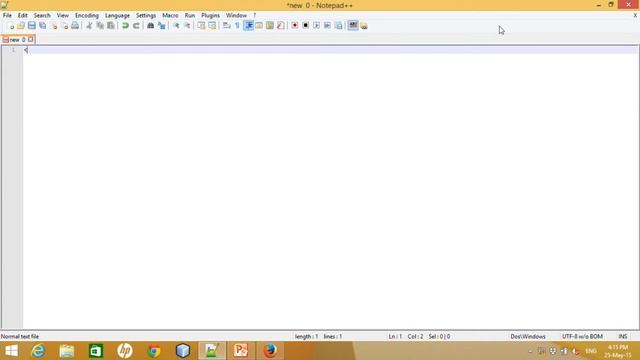Toggle Show All Characters pilcrow icon
This screenshot has width=640, height=360.
(x=237, y=26)
